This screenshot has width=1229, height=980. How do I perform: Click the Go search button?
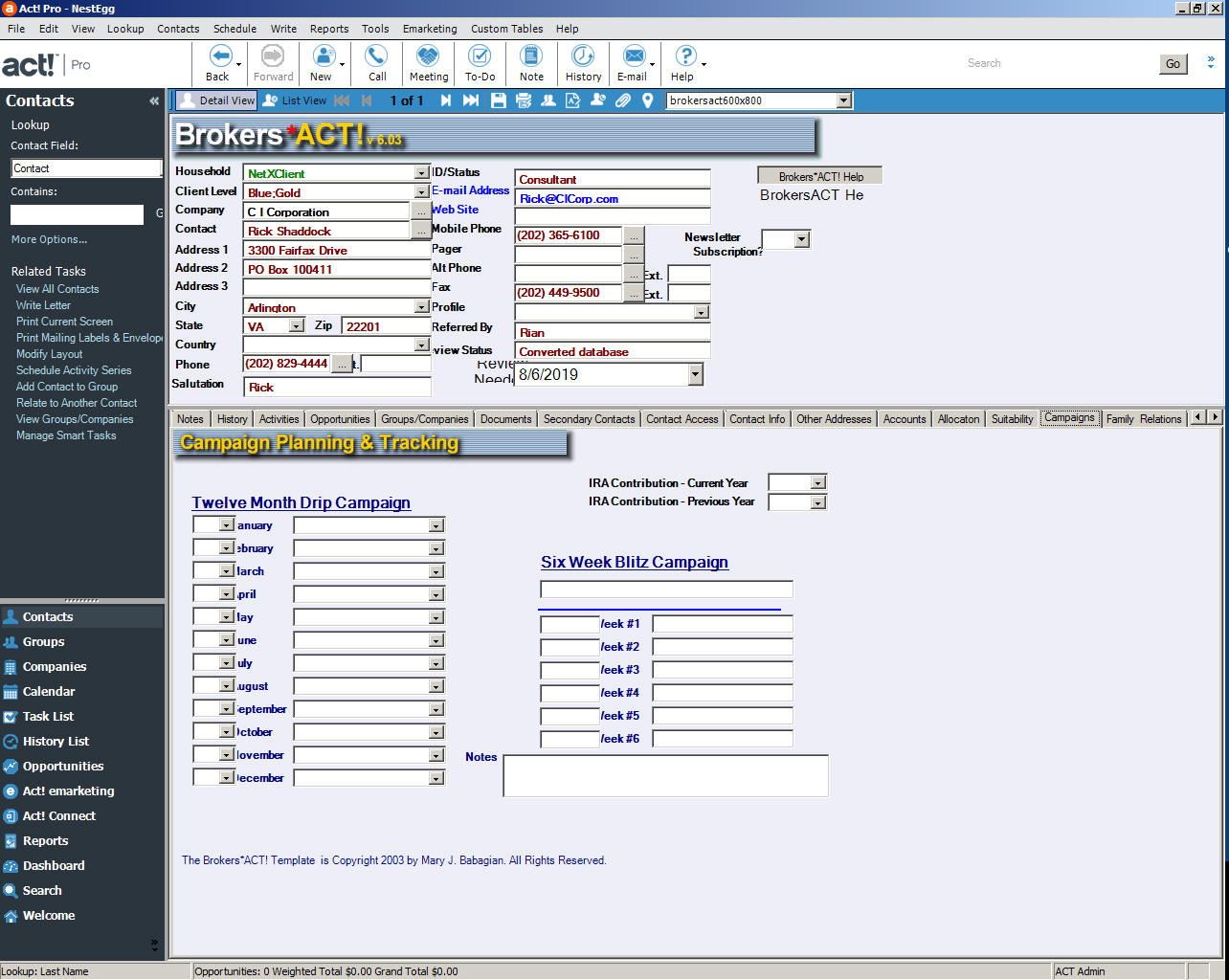tap(1173, 64)
